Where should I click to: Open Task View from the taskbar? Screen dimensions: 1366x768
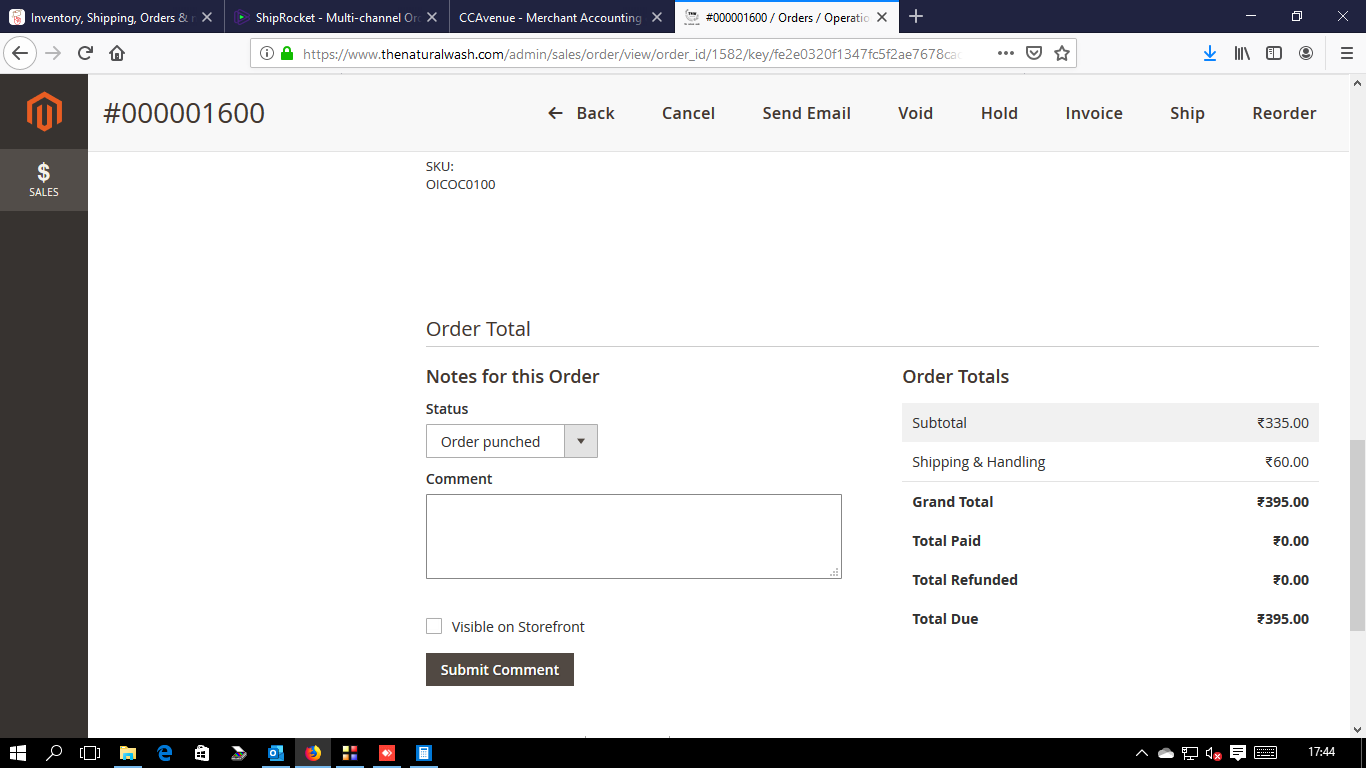tap(90, 753)
